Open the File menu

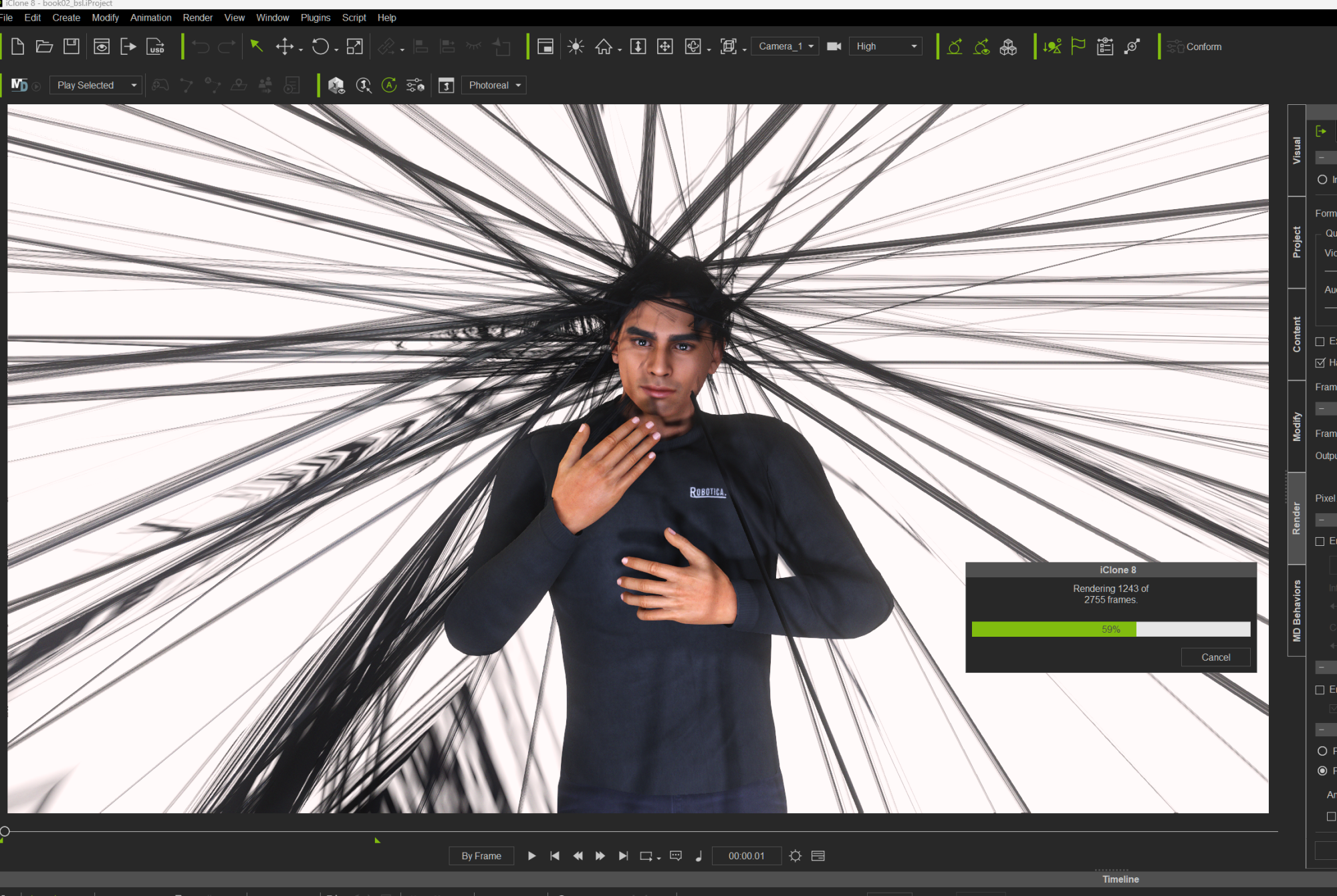[6, 17]
